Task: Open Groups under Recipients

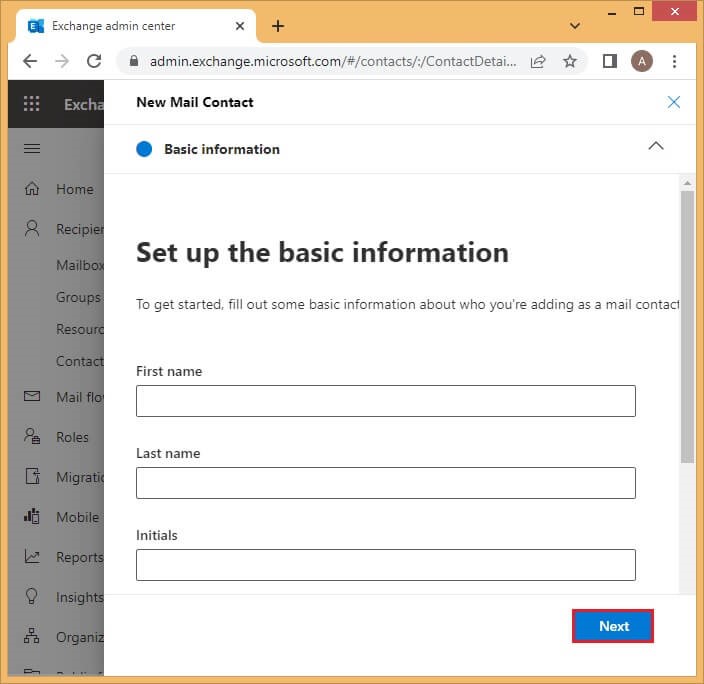Action: click(x=79, y=297)
